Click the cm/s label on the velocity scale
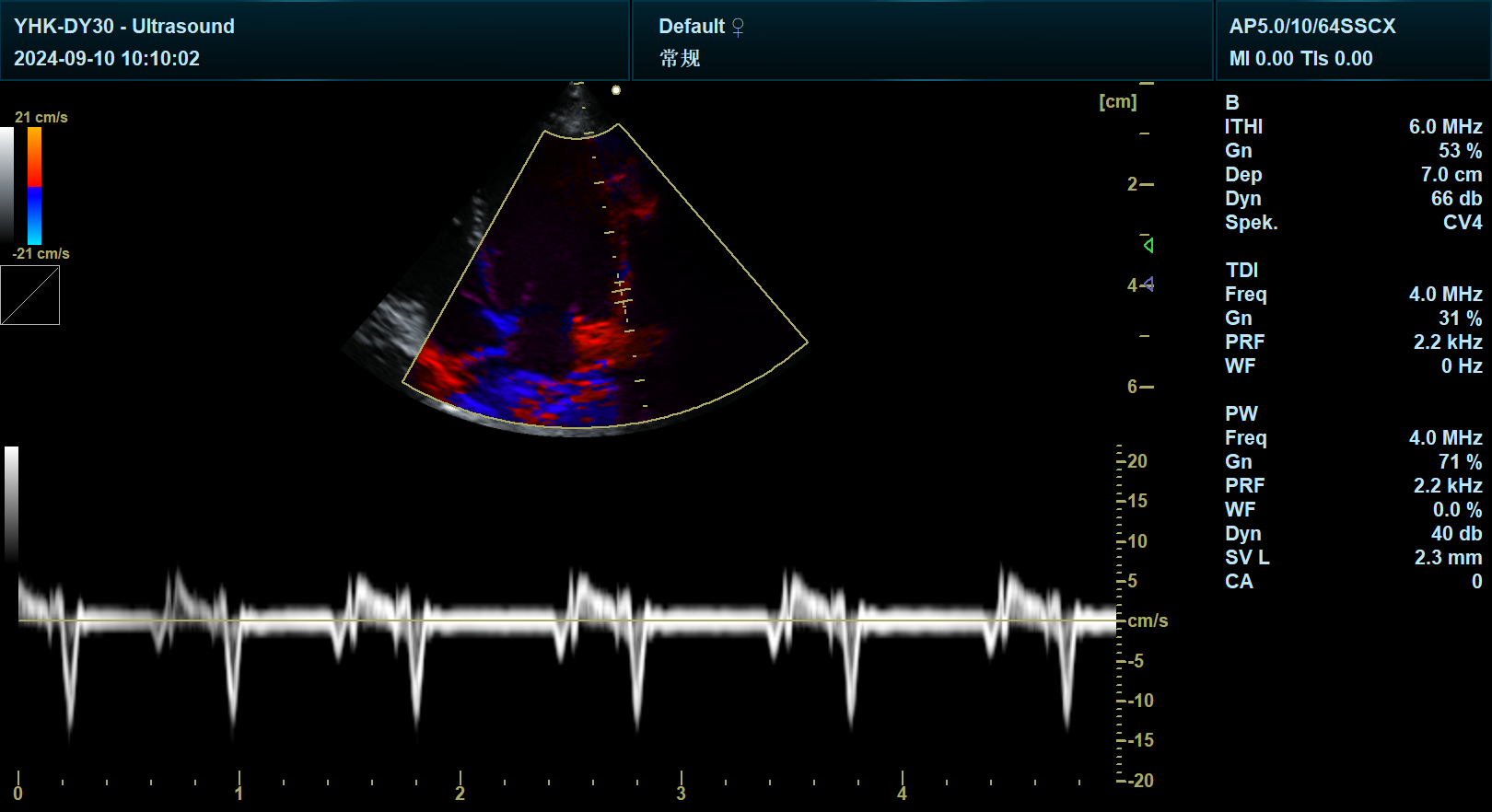The height and width of the screenshot is (812, 1492). coord(1148,621)
